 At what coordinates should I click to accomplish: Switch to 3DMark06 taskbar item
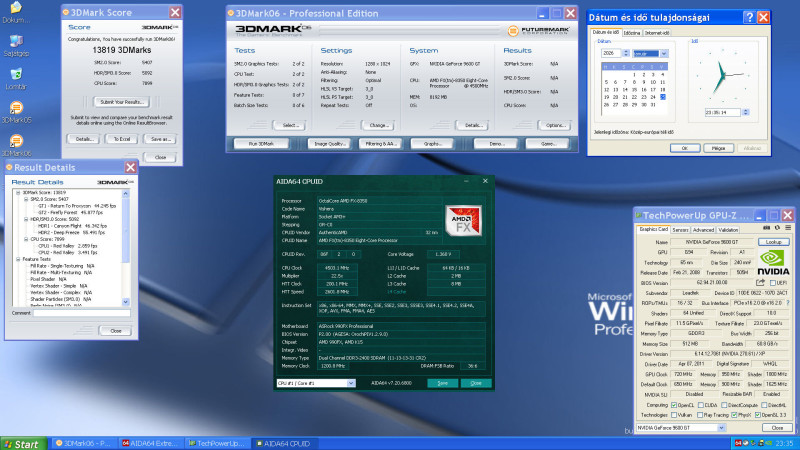click(83, 443)
